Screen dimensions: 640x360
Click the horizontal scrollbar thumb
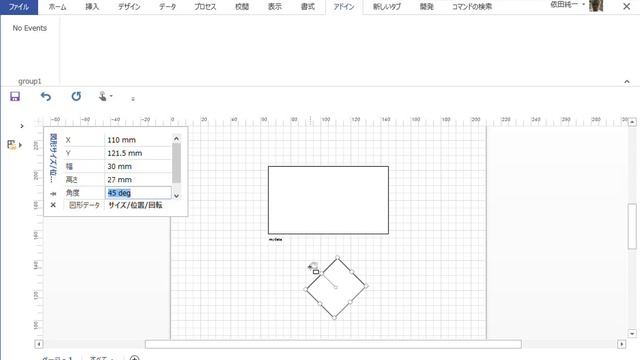[333, 344]
